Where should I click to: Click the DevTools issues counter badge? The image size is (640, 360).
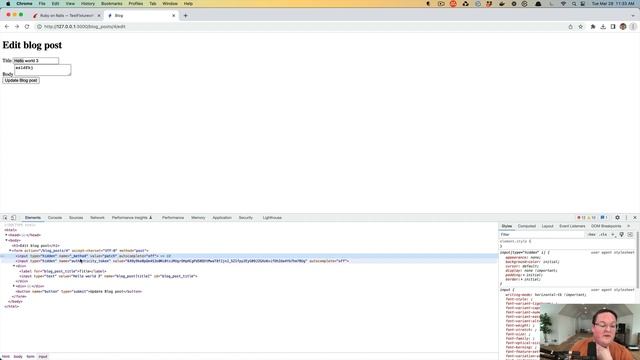(x=604, y=218)
